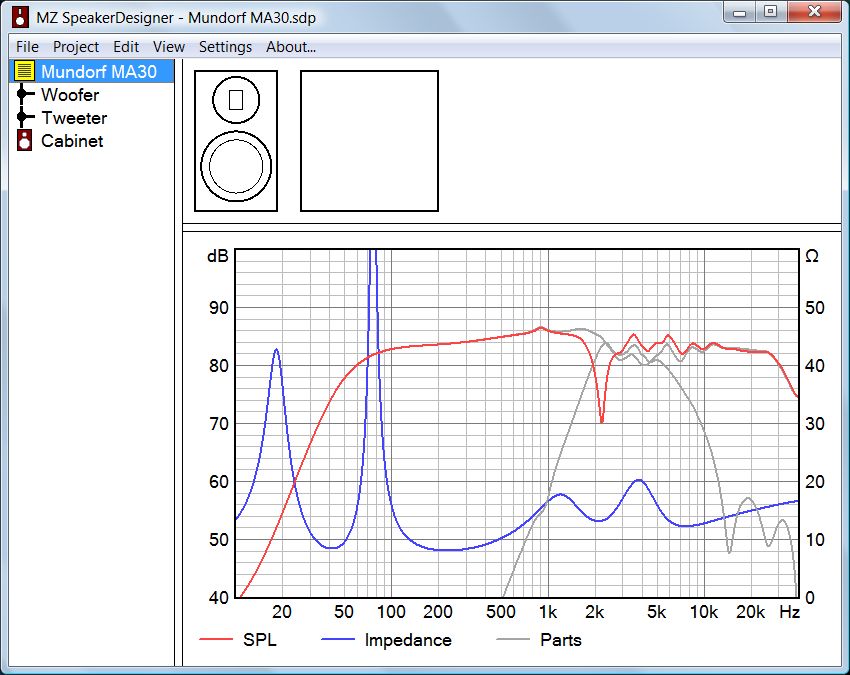
Task: Click the red SPL legend line
Action: tap(216, 640)
